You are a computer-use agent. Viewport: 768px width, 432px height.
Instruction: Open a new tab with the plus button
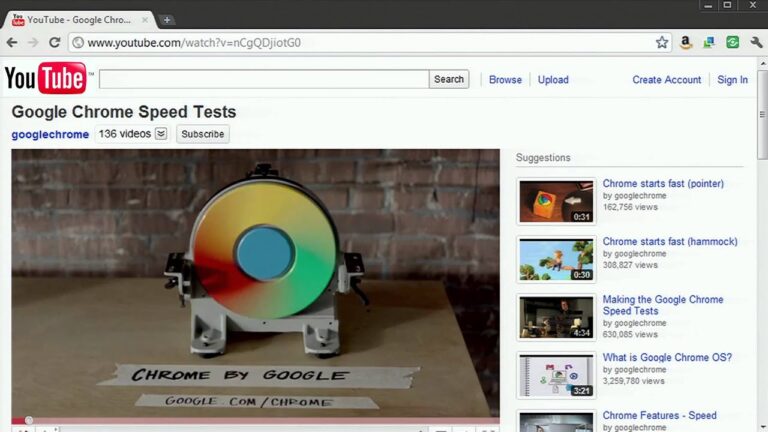[x=167, y=20]
